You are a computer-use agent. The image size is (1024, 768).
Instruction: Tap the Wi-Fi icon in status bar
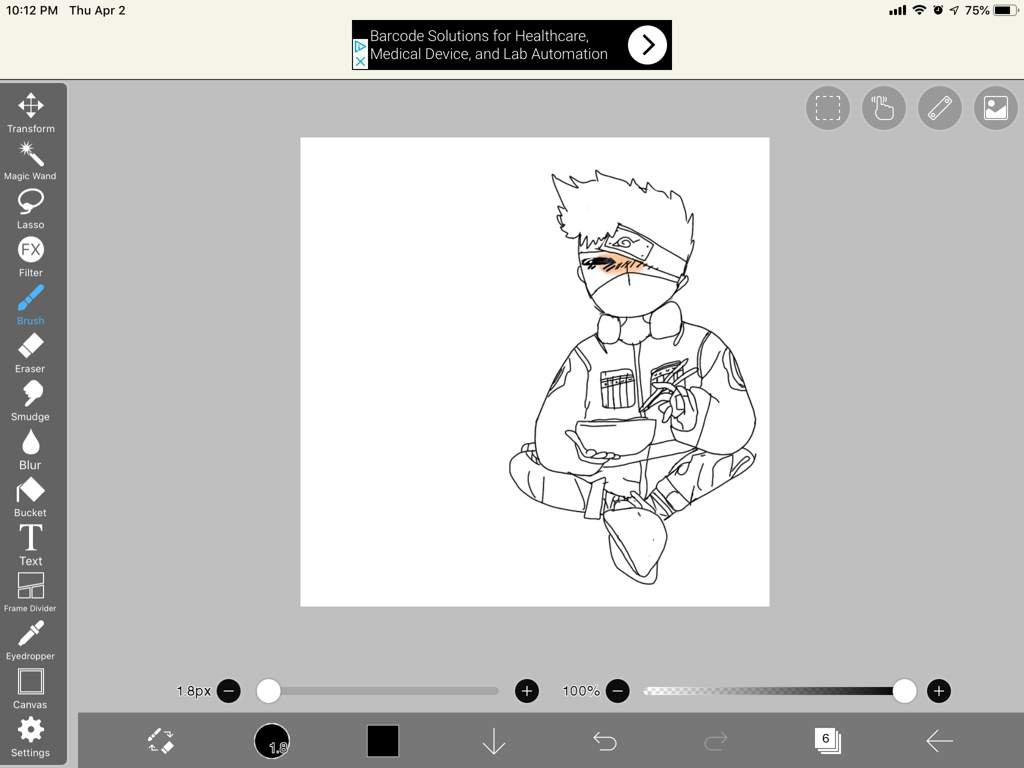920,10
